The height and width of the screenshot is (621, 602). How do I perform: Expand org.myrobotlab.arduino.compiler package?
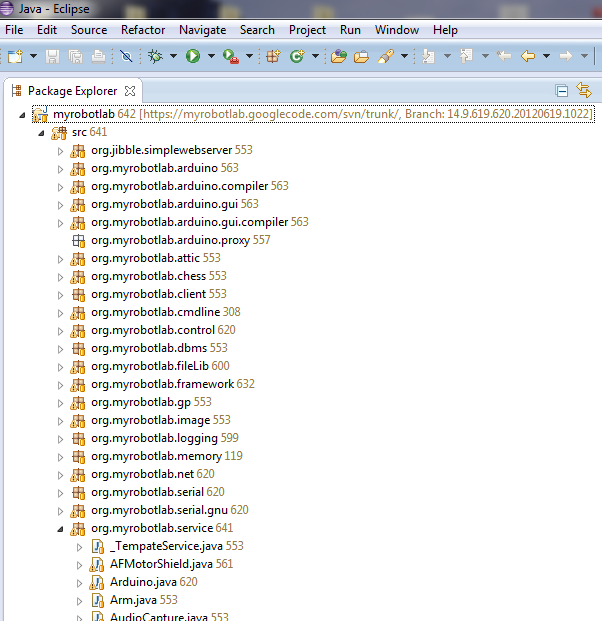pos(60,187)
